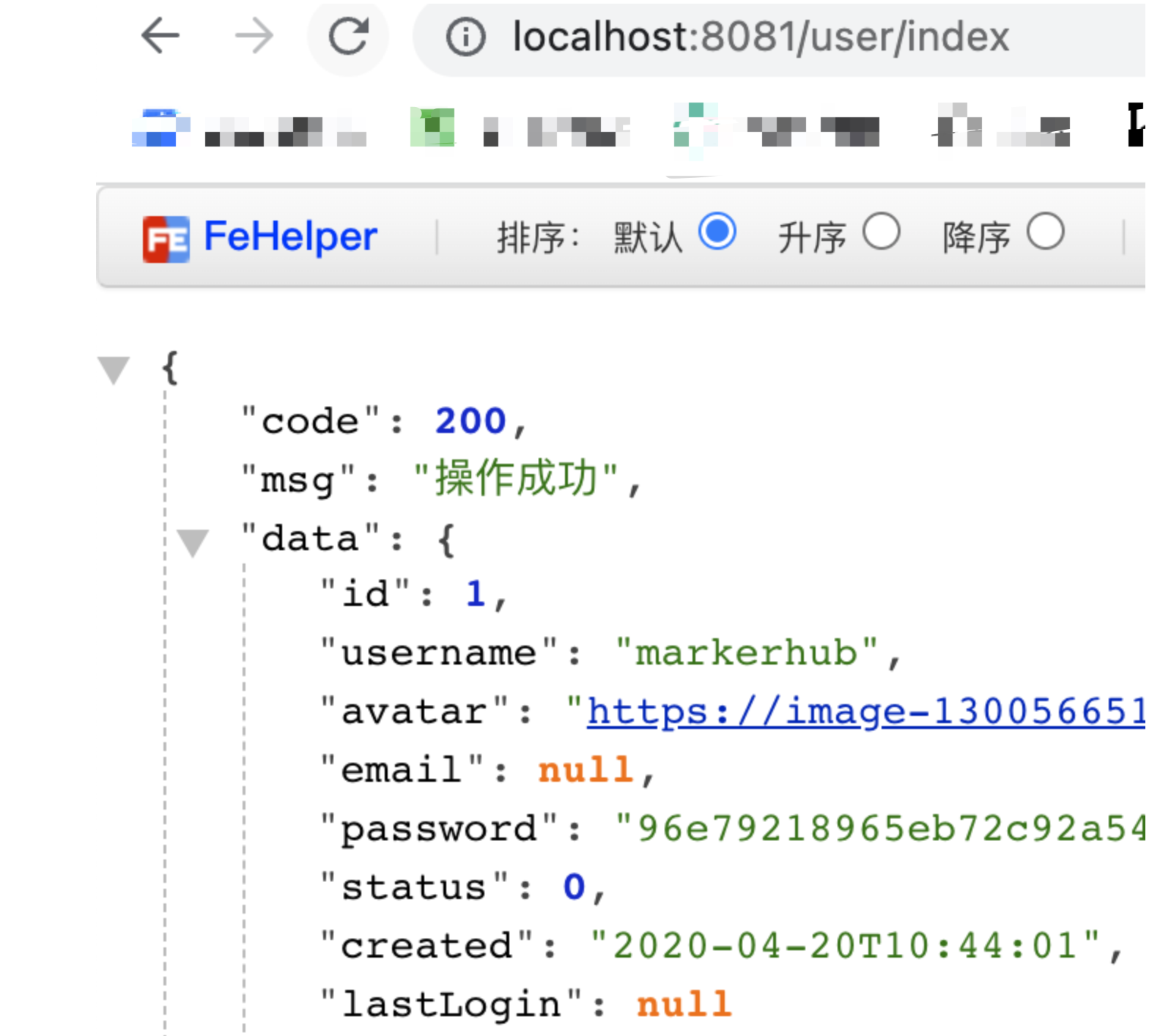Click the browser back arrow
The height and width of the screenshot is (1036, 1171).
point(160,36)
